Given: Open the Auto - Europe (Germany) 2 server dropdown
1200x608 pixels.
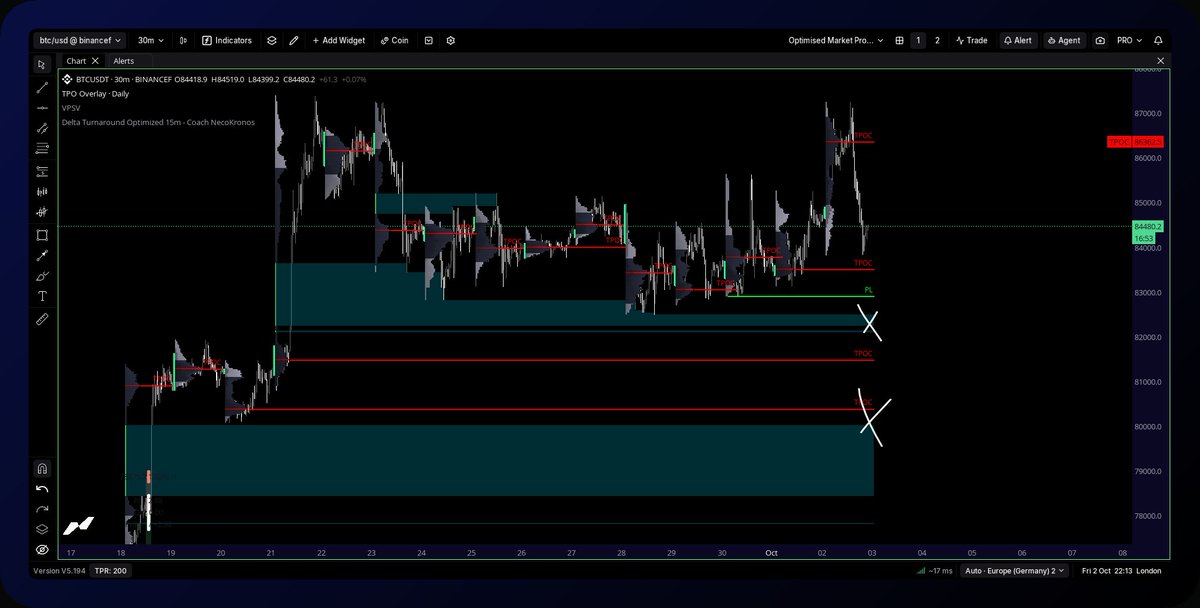Looking at the screenshot, I should [1014, 571].
